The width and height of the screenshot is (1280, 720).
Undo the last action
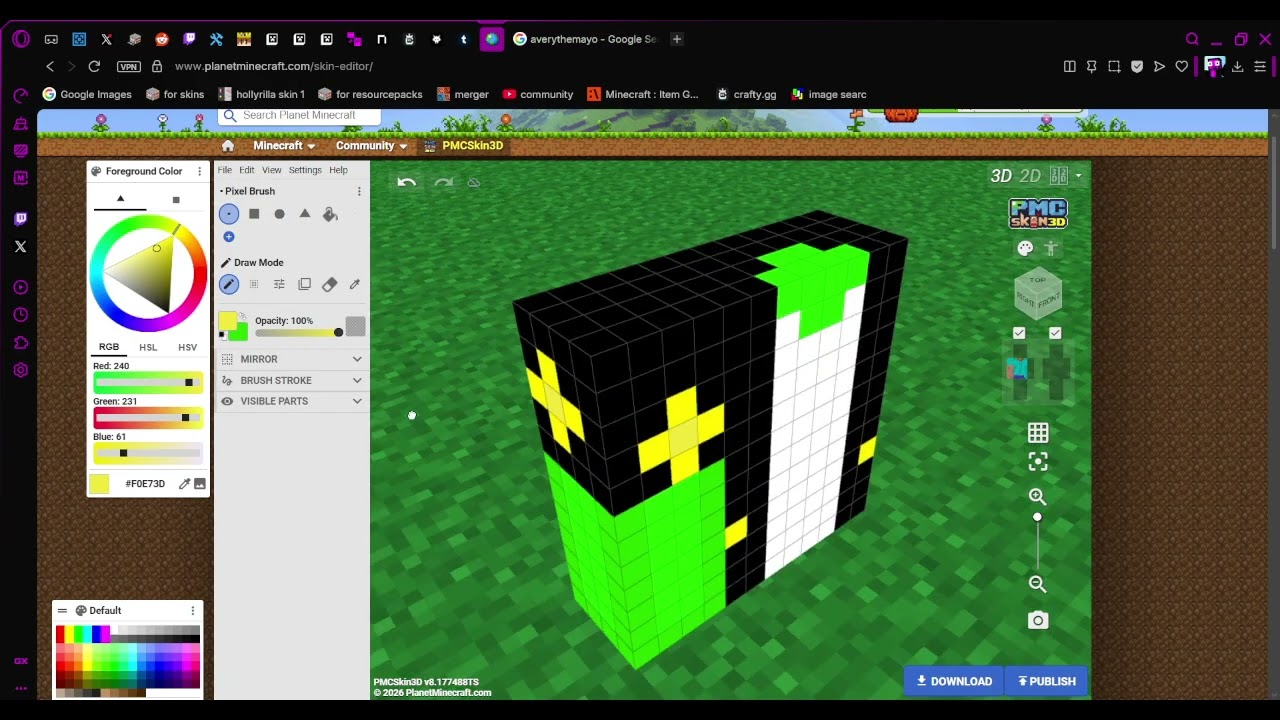(x=406, y=182)
